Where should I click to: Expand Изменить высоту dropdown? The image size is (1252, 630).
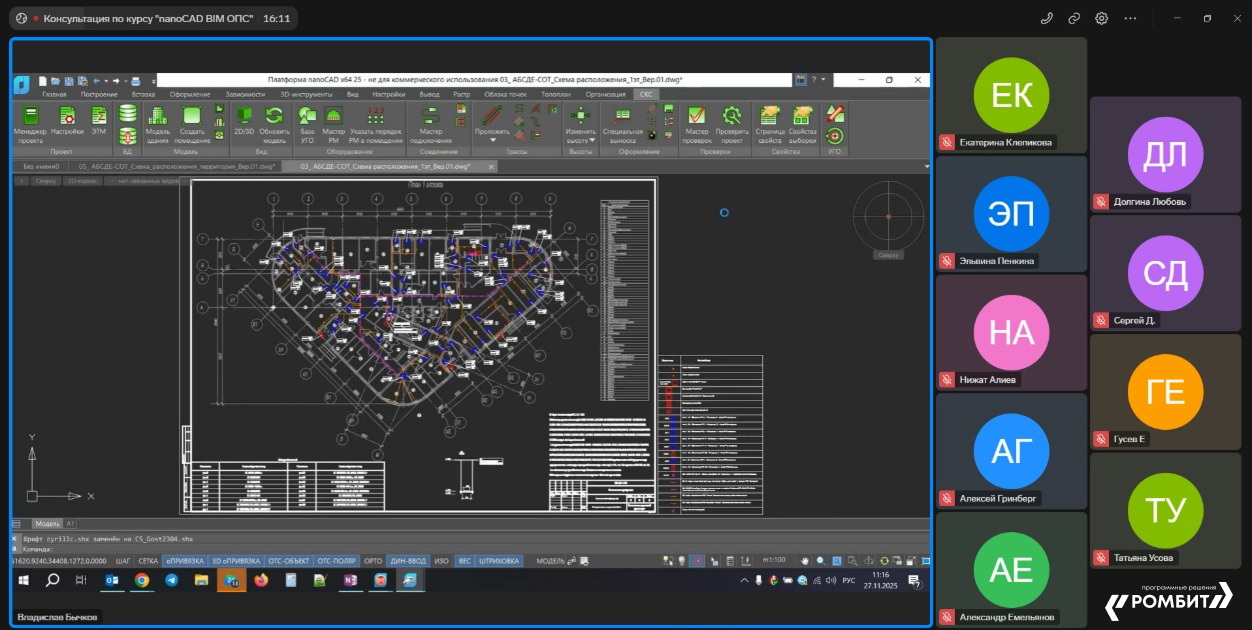pyautogui.click(x=593, y=140)
